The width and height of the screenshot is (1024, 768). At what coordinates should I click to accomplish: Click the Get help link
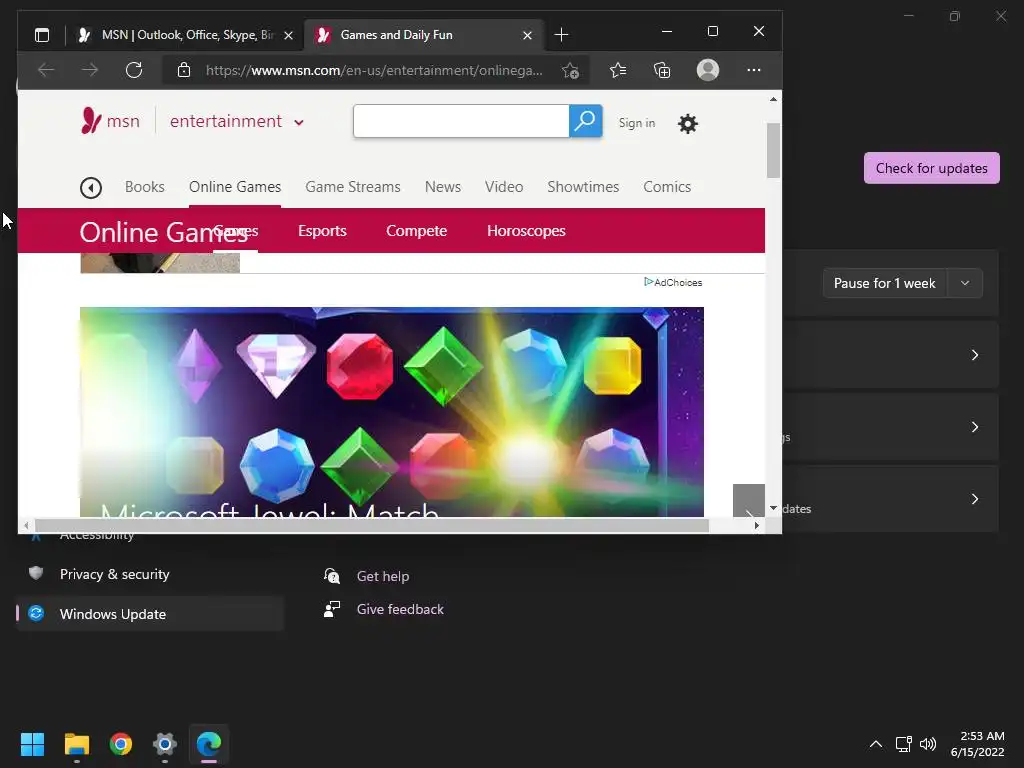[x=383, y=576]
